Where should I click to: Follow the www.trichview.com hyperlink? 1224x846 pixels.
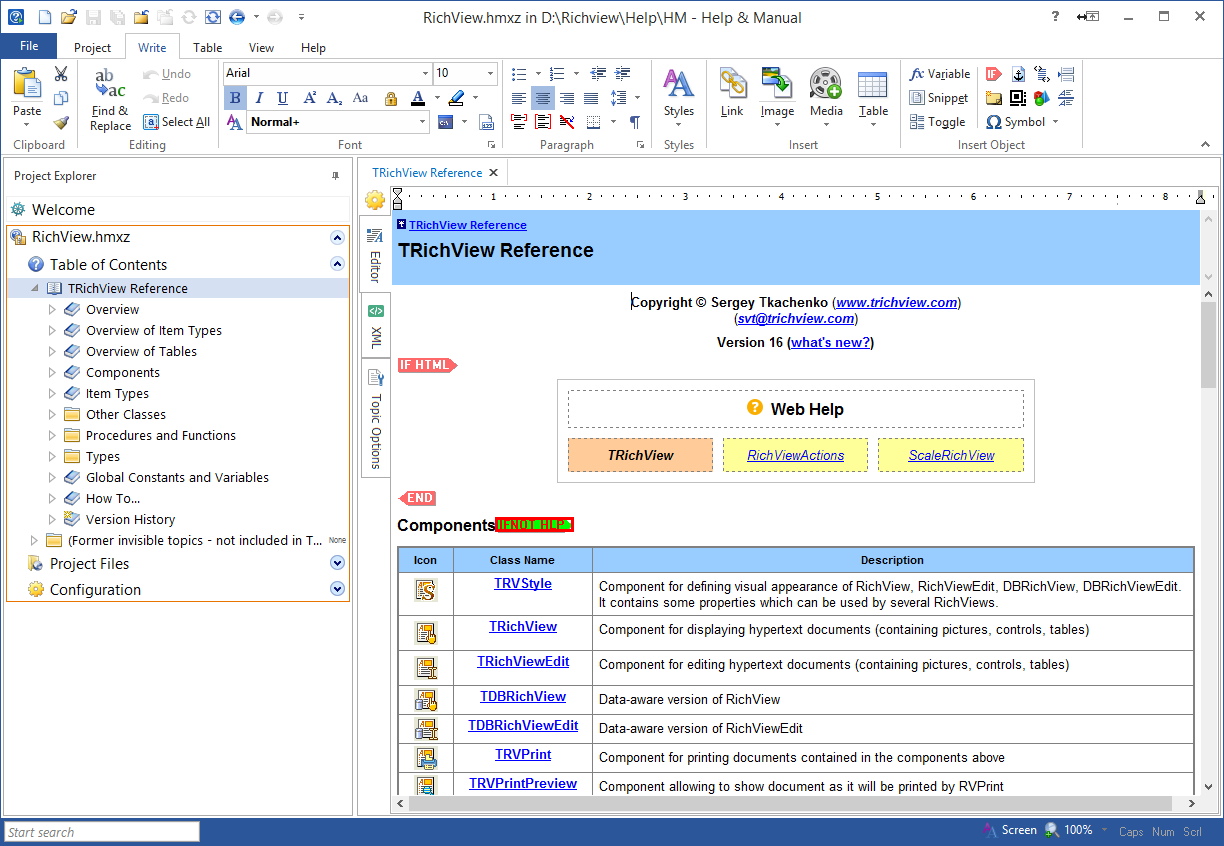pyautogui.click(x=896, y=302)
